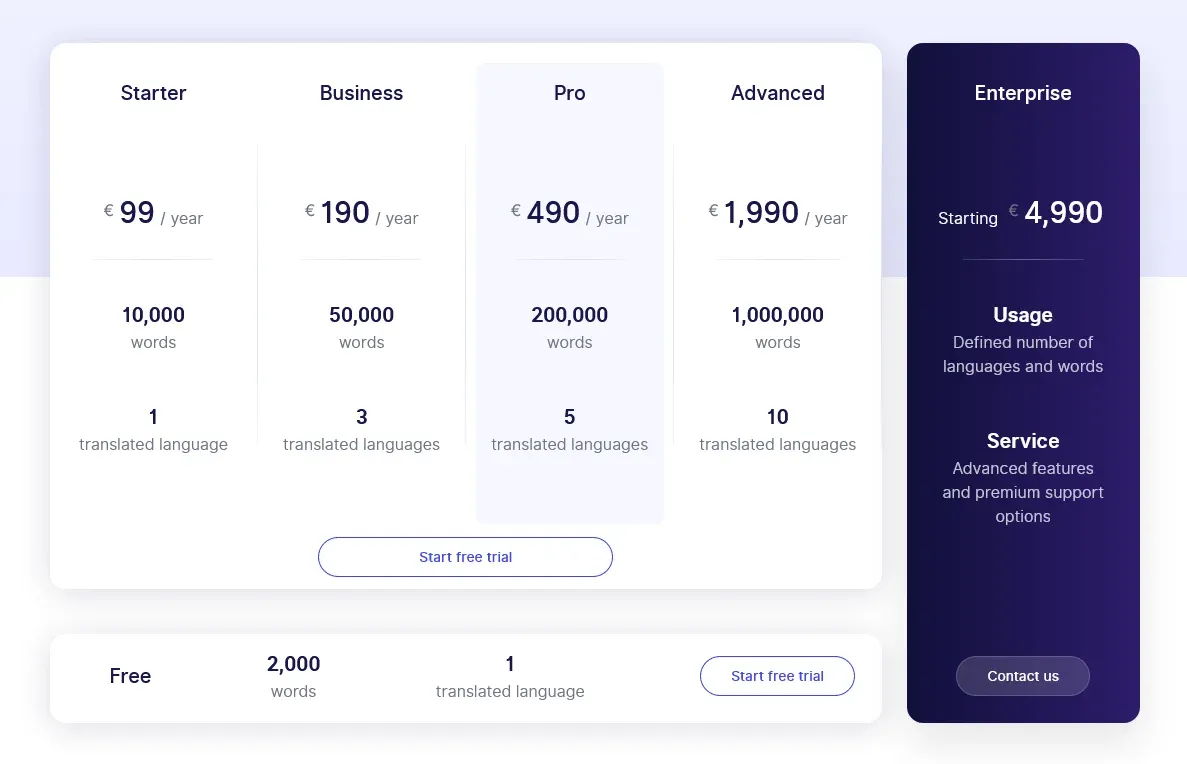The width and height of the screenshot is (1187, 764).
Task: Click the 200,000 words figure
Action: [569, 315]
